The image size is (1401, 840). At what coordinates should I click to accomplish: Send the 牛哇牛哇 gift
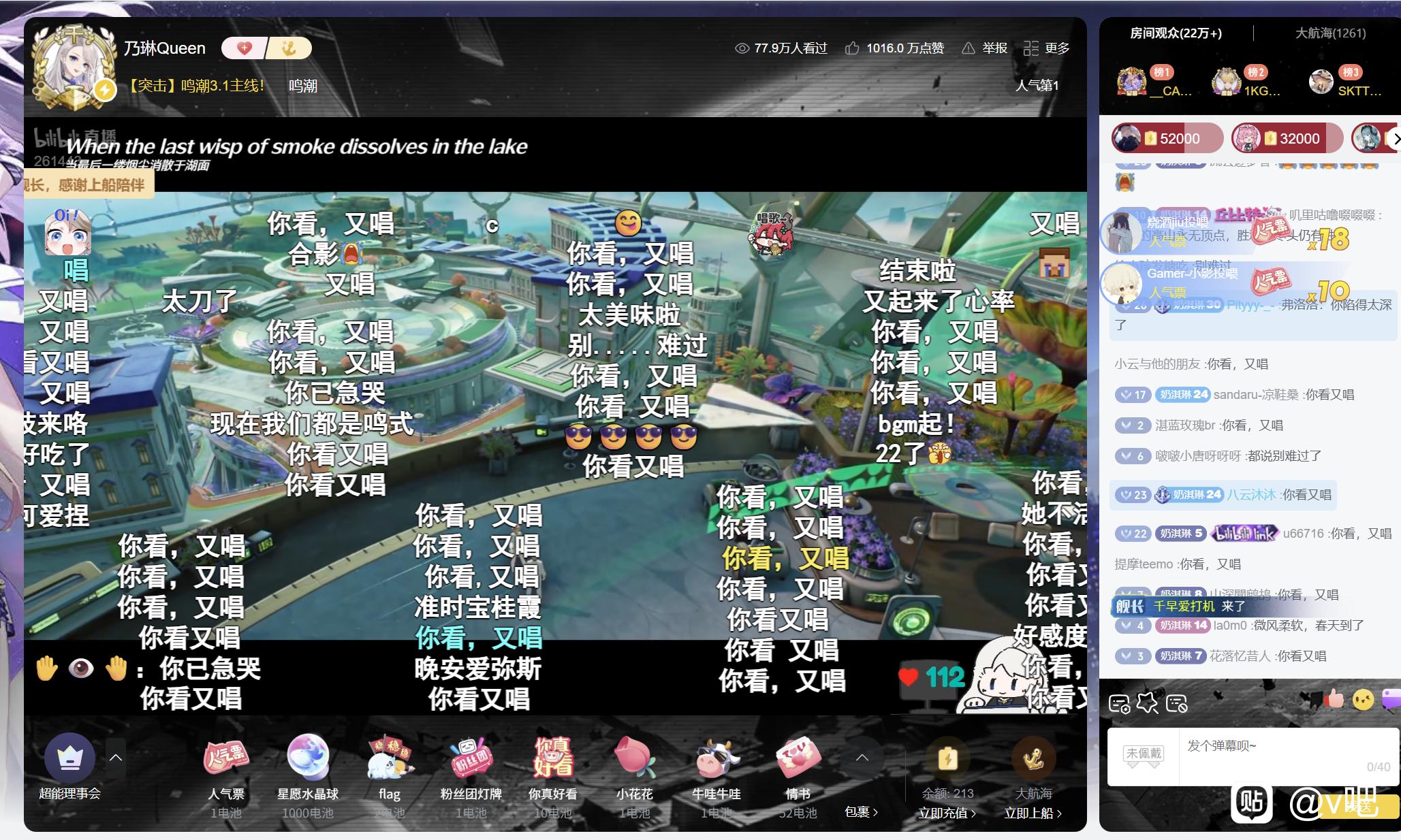pyautogui.click(x=717, y=758)
